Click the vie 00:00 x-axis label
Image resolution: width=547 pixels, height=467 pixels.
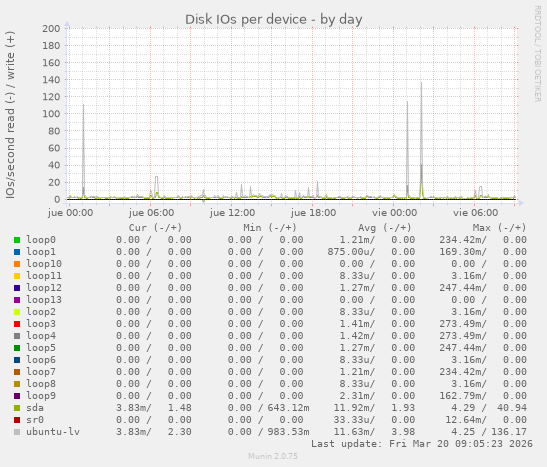(x=395, y=213)
